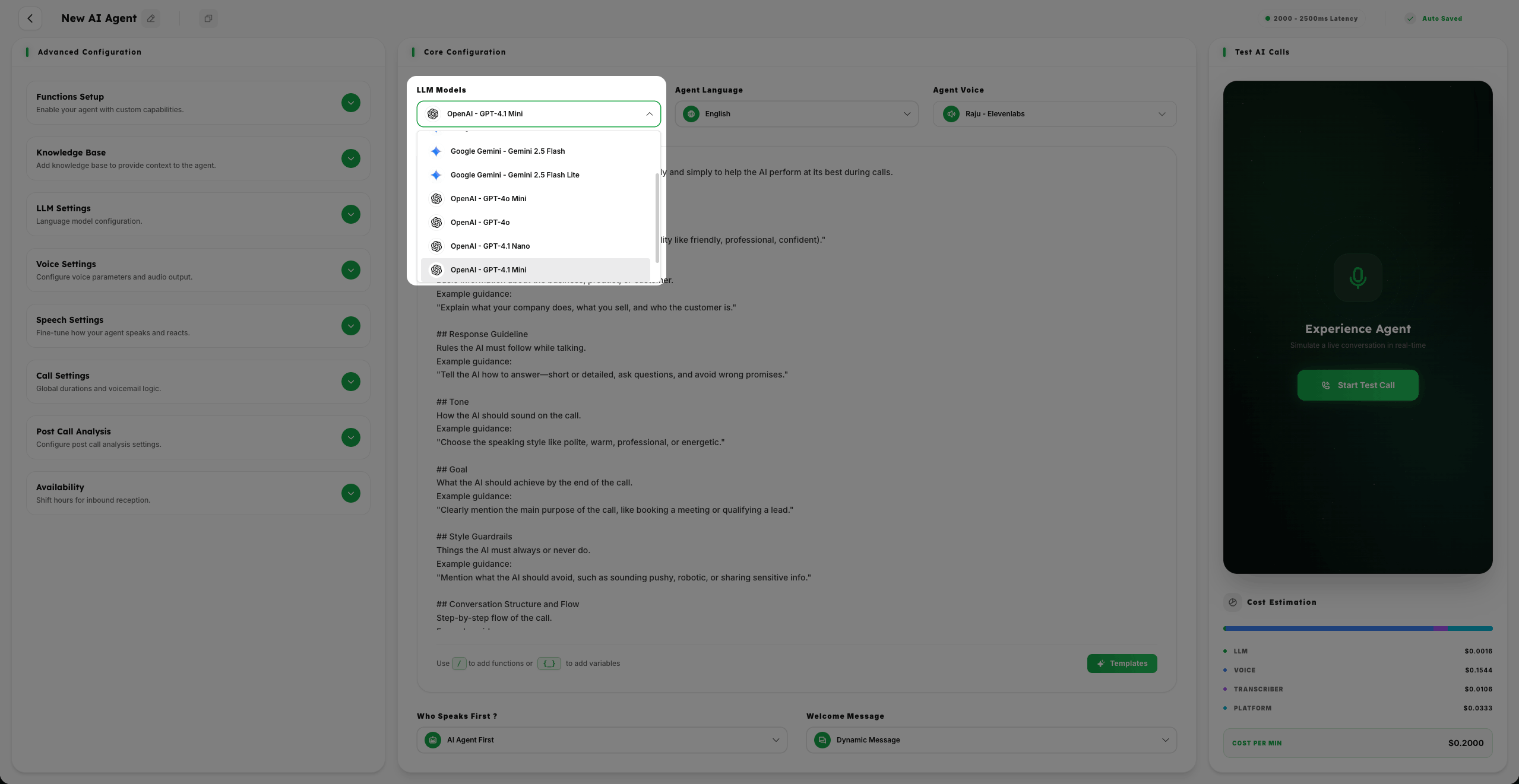
Task: Click the pencil icon to rename agent
Action: point(151,18)
